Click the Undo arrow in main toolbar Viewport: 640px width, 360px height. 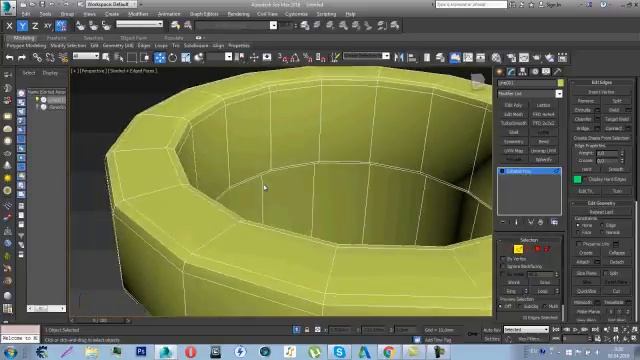[9, 58]
